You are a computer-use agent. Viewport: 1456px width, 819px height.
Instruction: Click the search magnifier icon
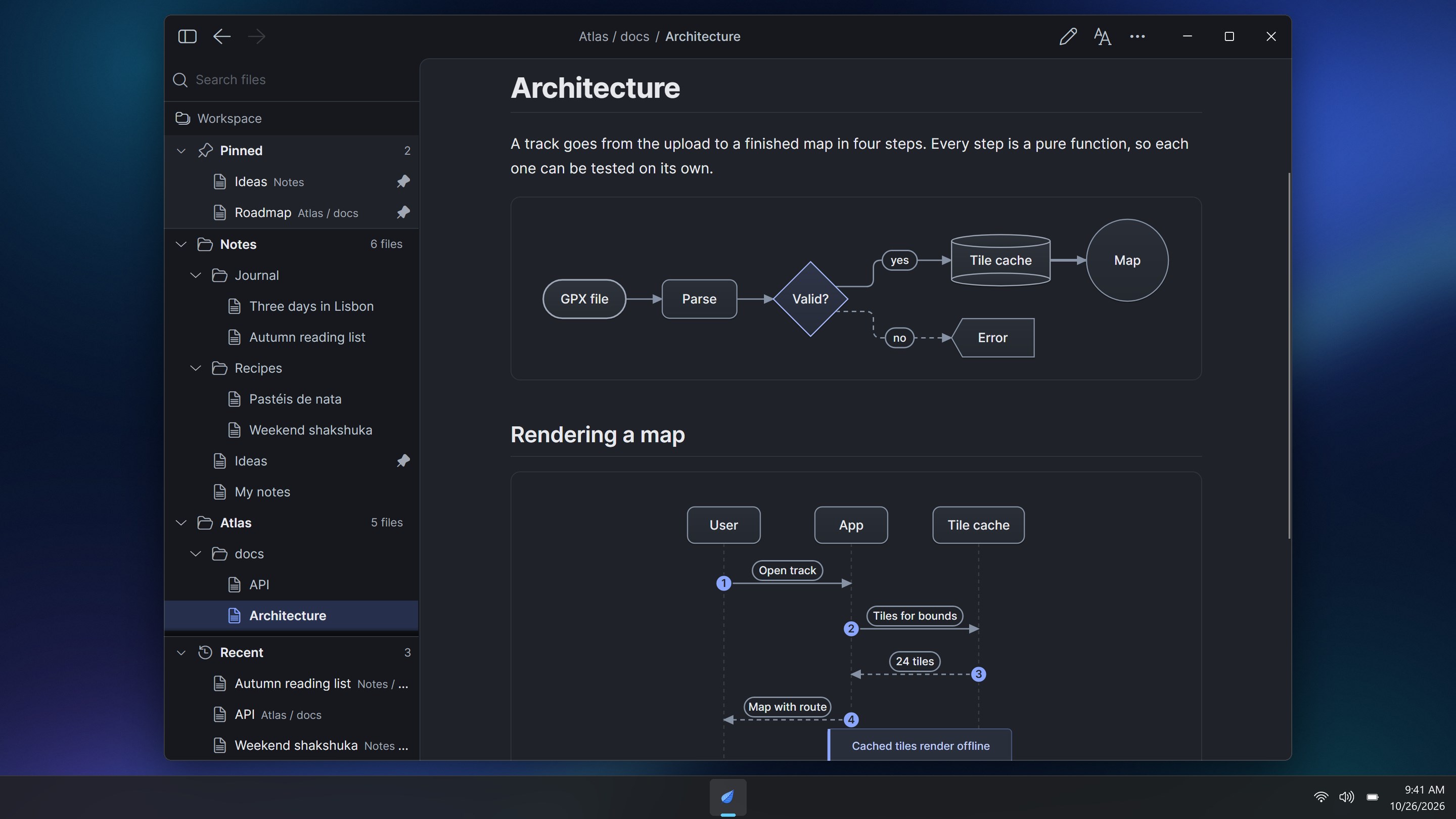(180, 80)
